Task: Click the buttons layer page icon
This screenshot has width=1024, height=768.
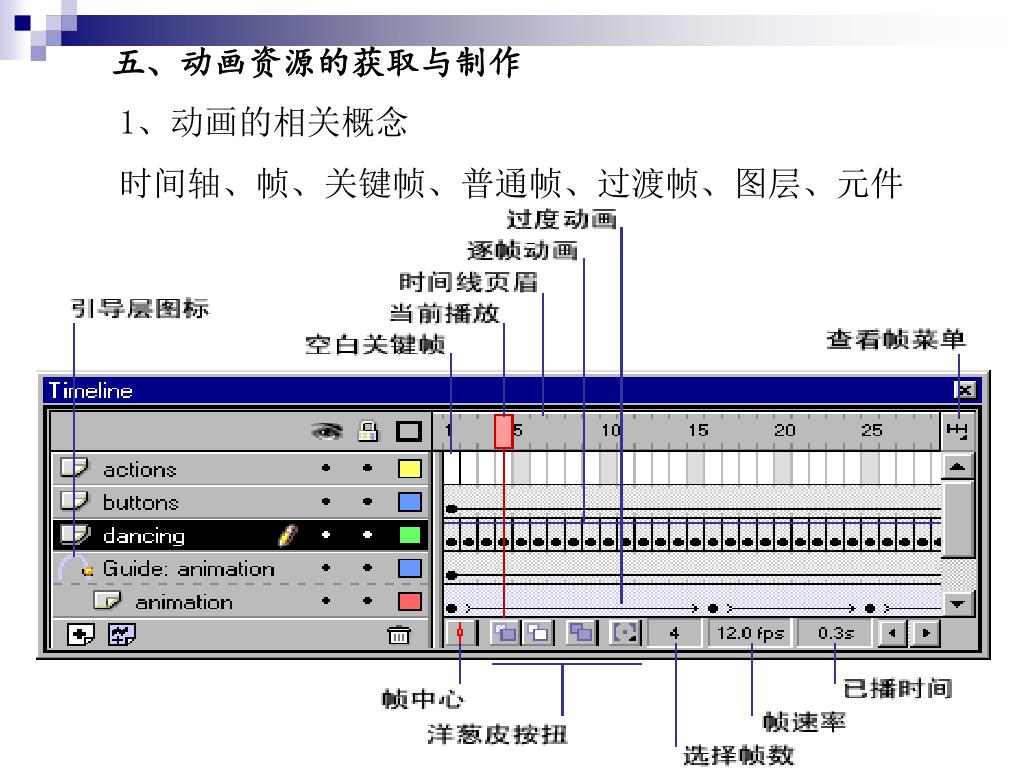Action: point(74,501)
